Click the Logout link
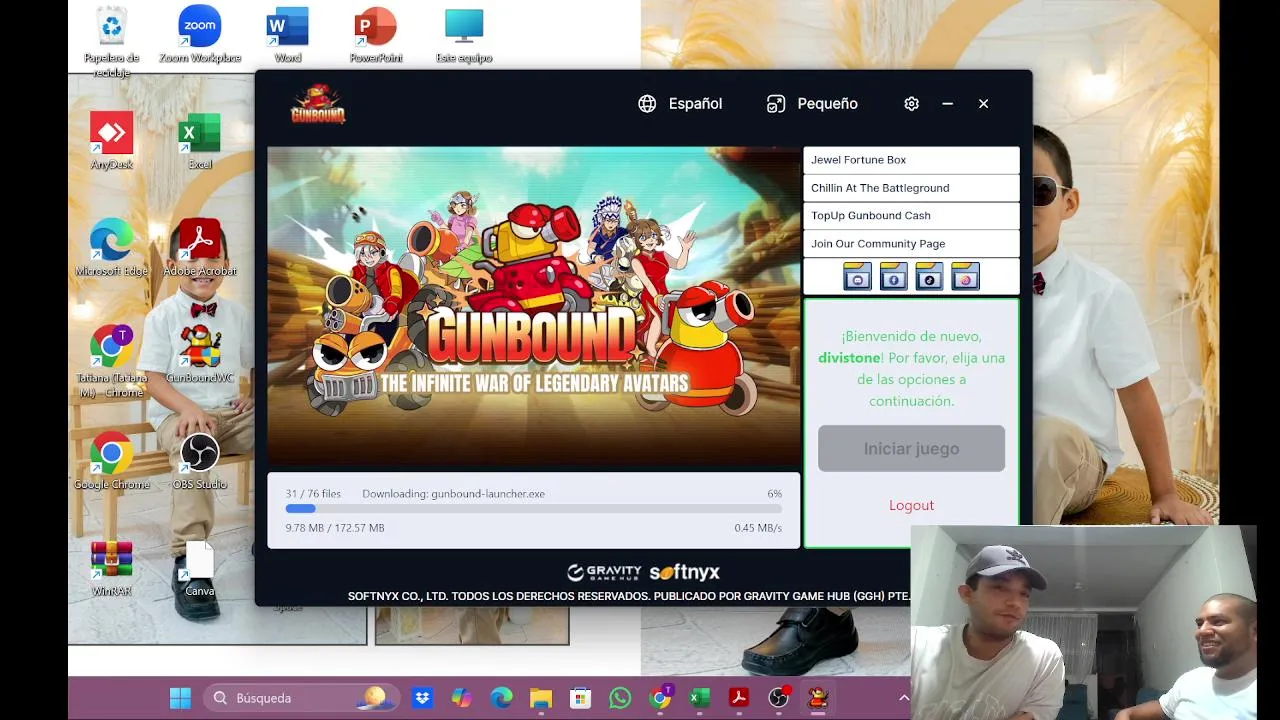 tap(911, 505)
